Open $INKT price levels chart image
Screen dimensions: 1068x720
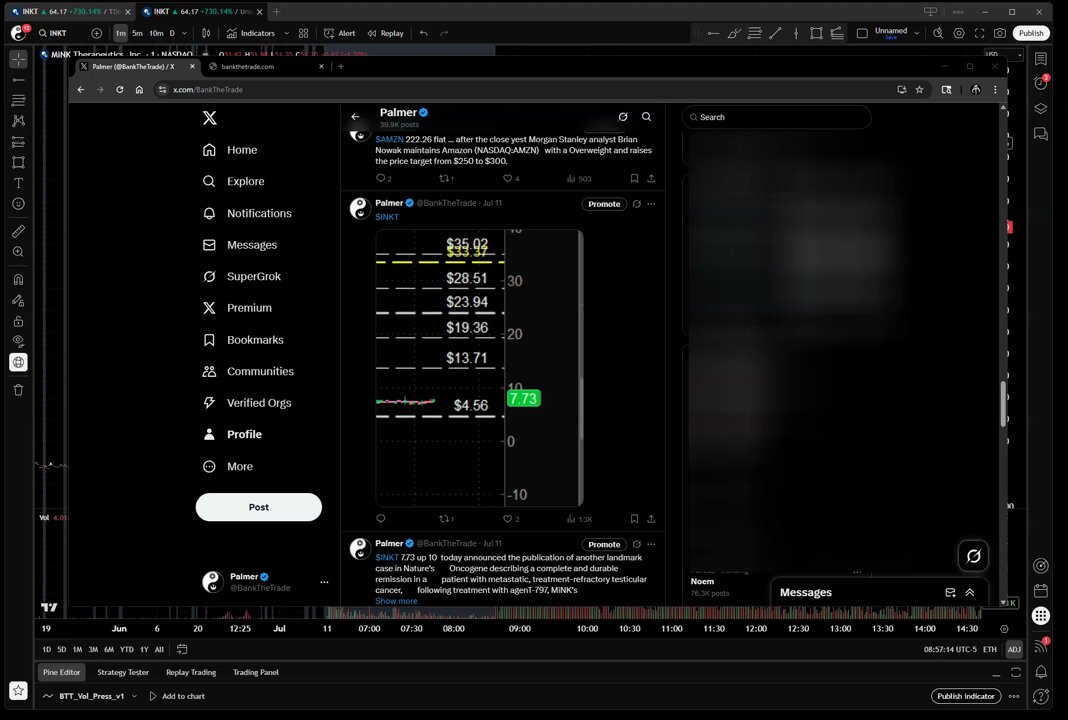pos(480,368)
